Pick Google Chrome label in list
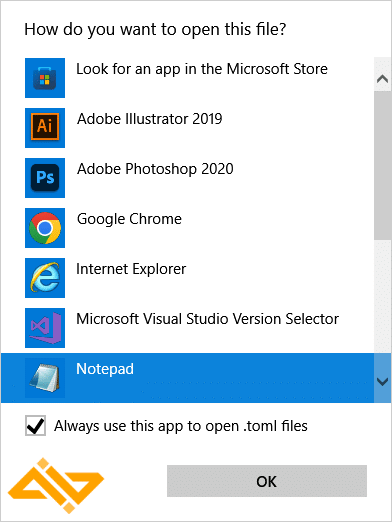The height and width of the screenshot is (522, 392). coord(129,219)
